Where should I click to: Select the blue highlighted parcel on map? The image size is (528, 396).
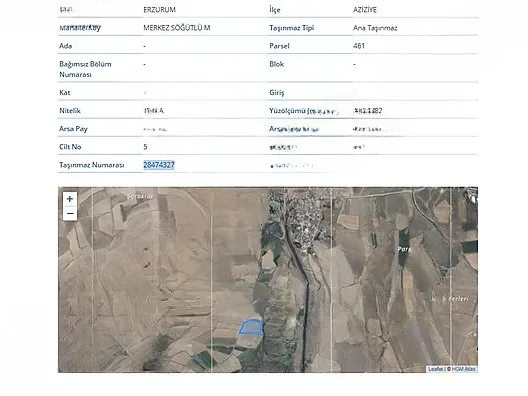coord(251,327)
